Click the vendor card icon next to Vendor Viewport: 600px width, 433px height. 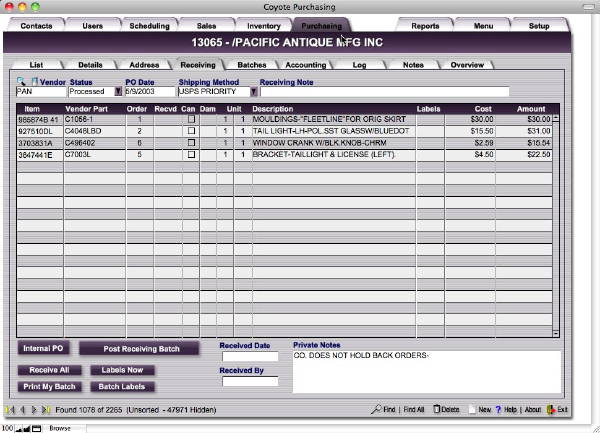coord(32,81)
